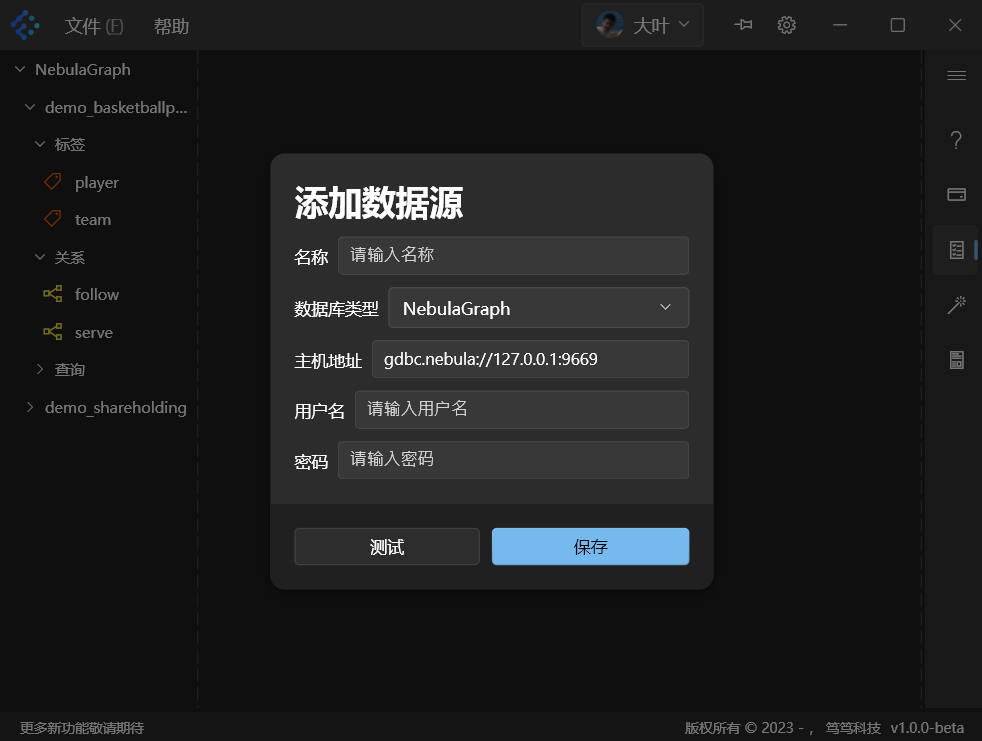
Task: Focus the 用户名 username field
Action: pyautogui.click(x=522, y=410)
